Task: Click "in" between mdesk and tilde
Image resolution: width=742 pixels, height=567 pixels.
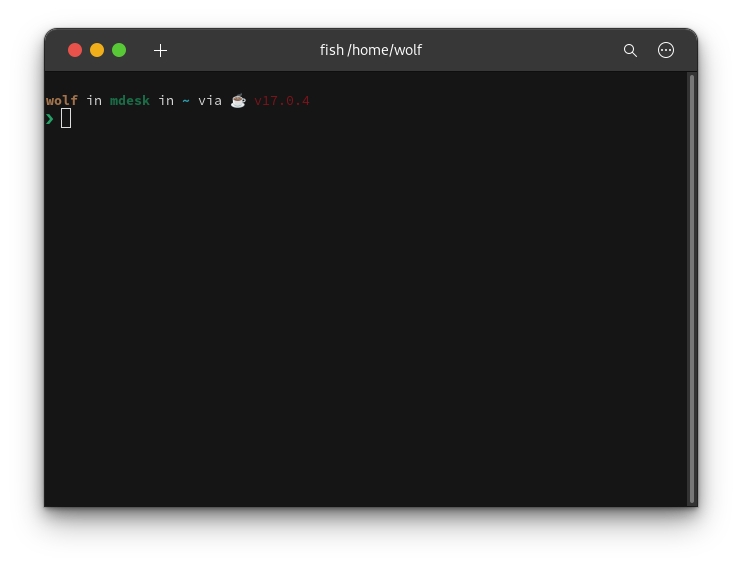Action: tap(166, 100)
